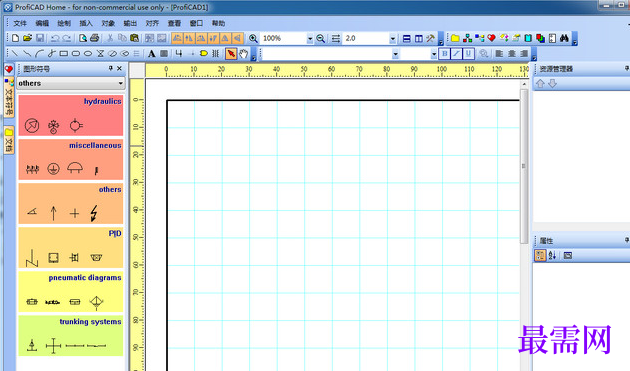
Task: Open the 文件 menu
Action: pyautogui.click(x=20, y=23)
